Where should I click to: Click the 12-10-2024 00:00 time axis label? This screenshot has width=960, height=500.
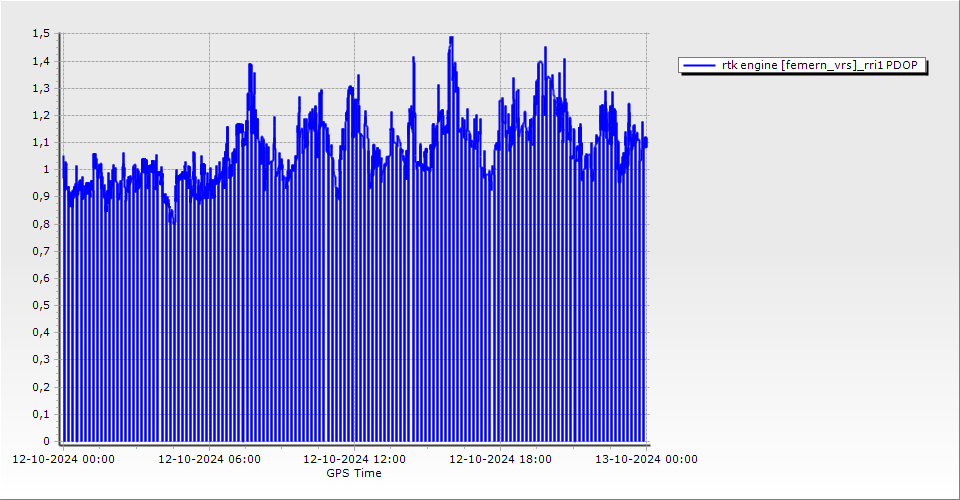(x=63, y=459)
